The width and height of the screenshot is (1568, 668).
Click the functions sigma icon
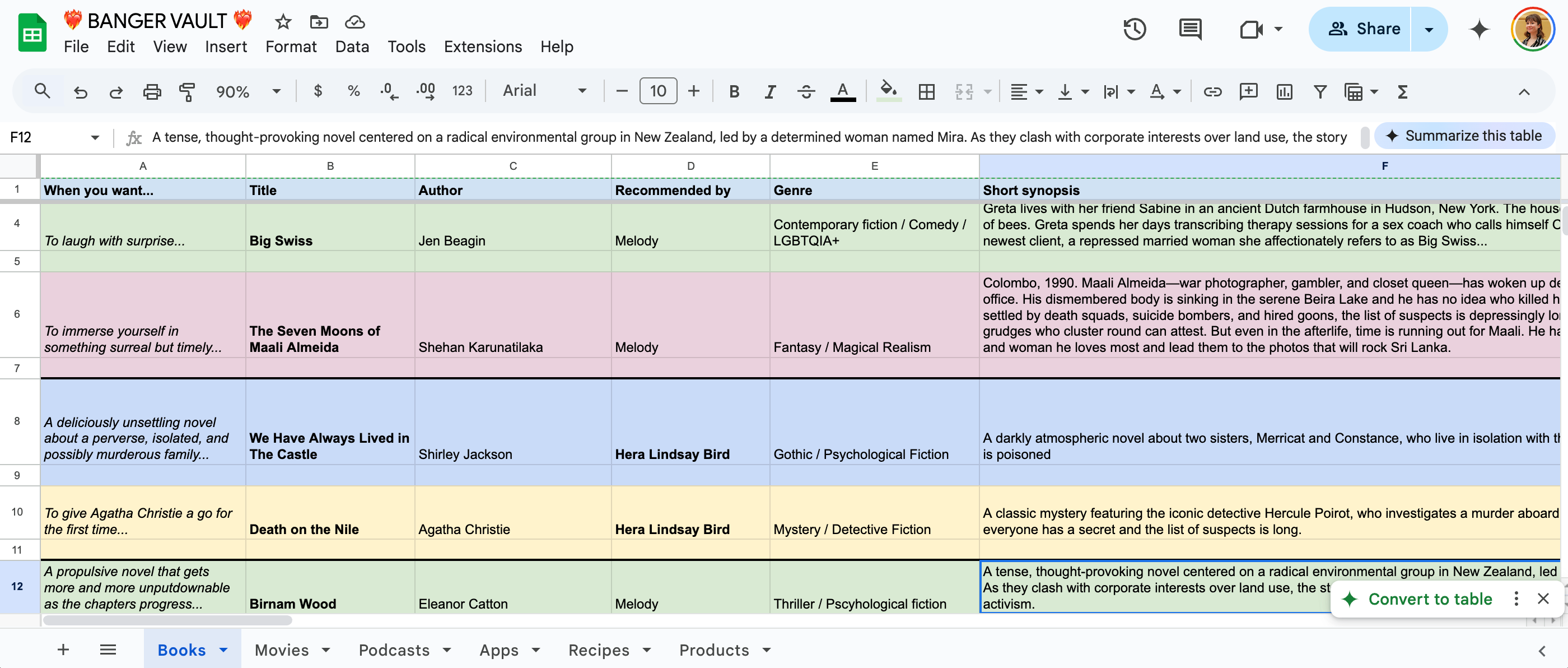(x=1402, y=91)
